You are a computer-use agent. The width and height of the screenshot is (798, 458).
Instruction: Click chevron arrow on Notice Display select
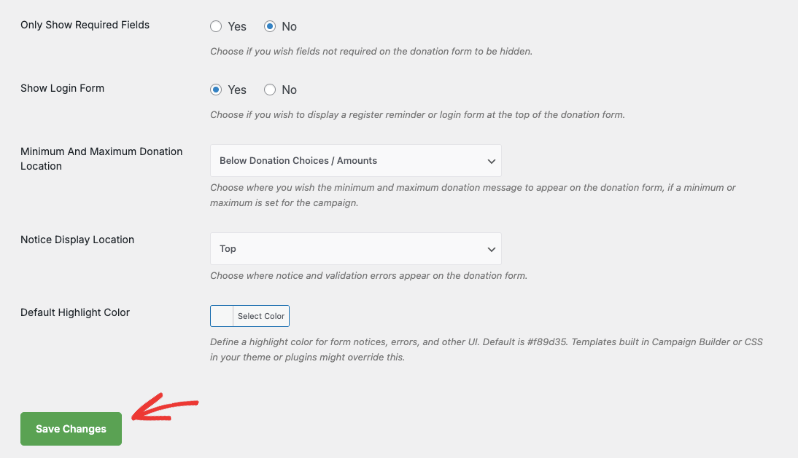490,248
